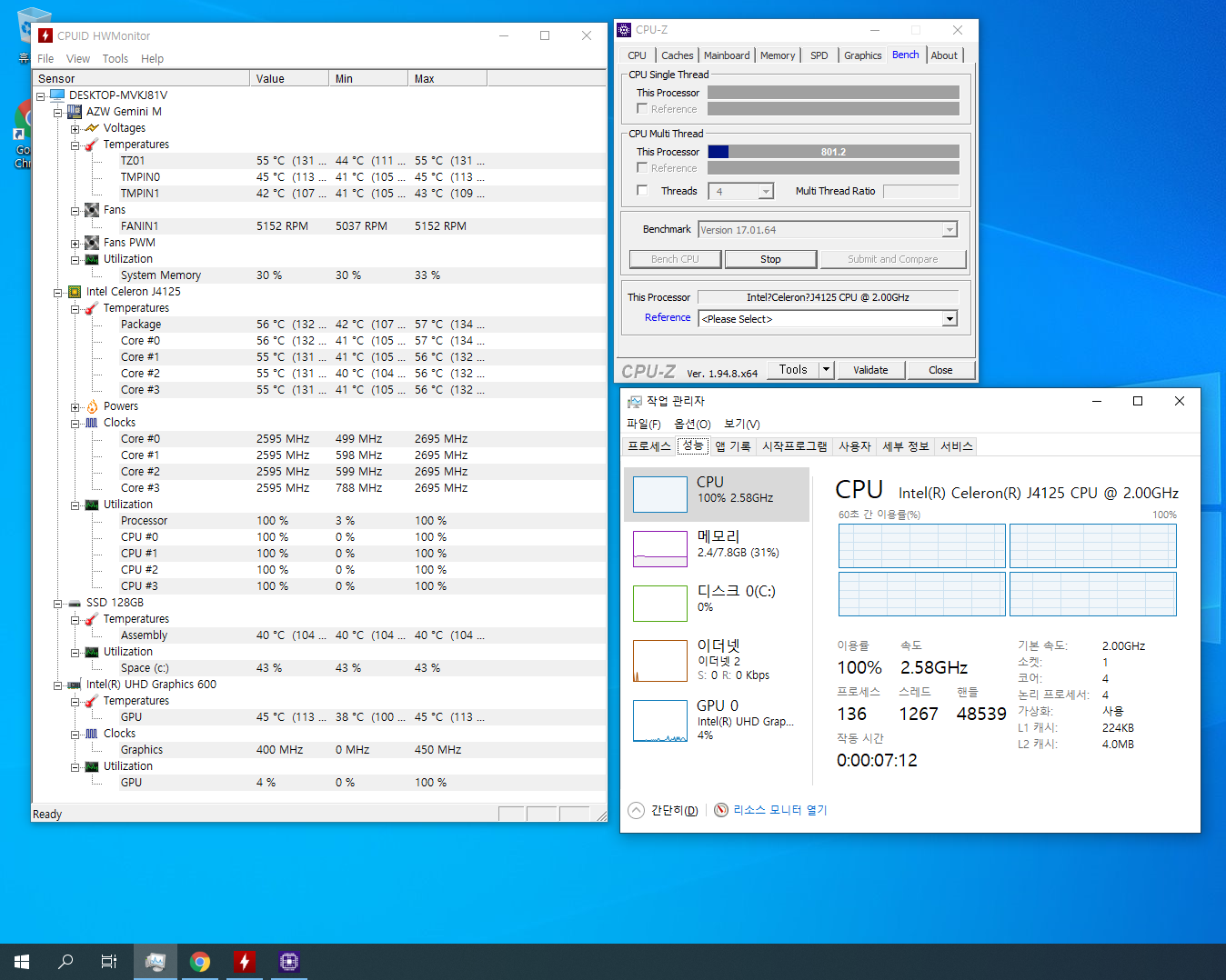1226x980 pixels.
Task: Click the HWMonitor window title icon
Action: tap(45, 35)
